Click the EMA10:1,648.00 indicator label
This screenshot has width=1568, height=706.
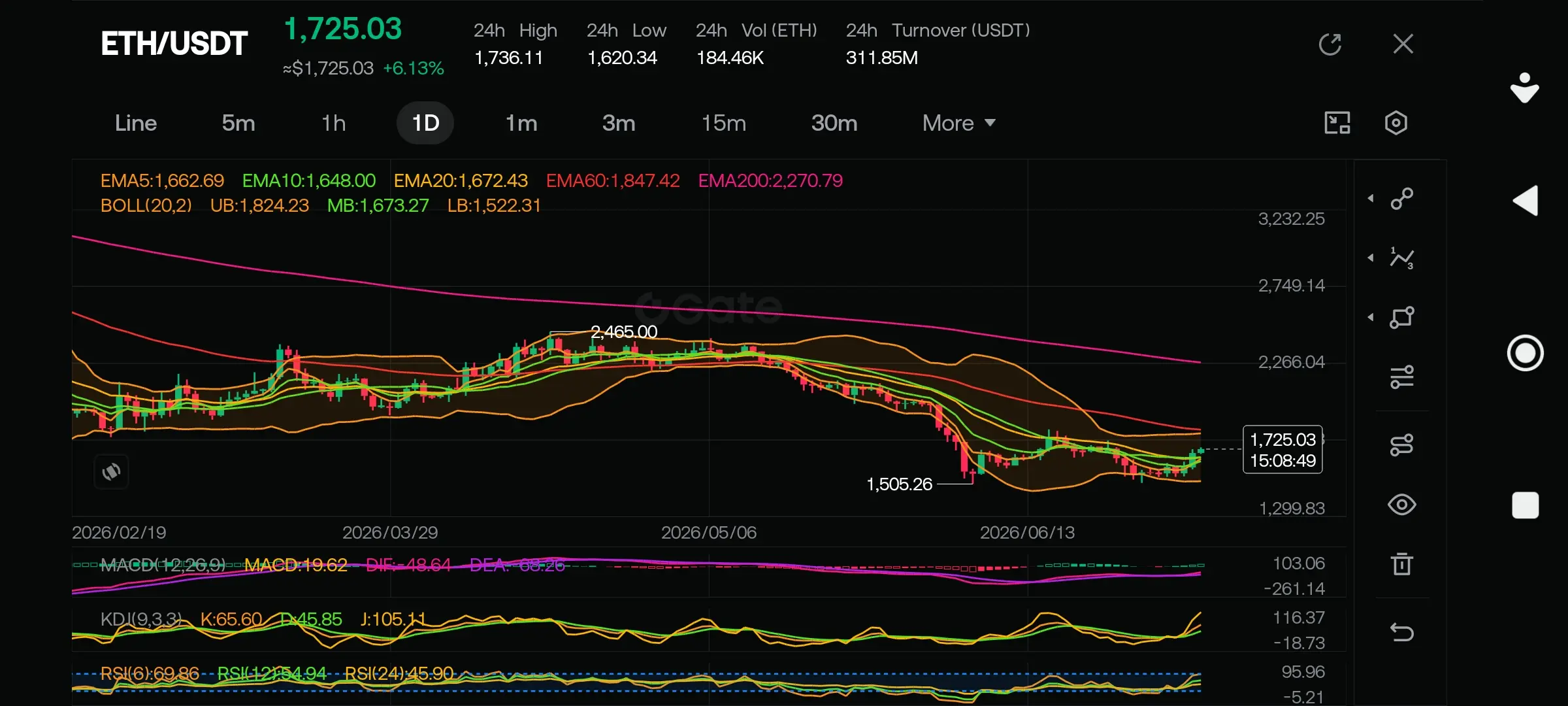tap(309, 180)
